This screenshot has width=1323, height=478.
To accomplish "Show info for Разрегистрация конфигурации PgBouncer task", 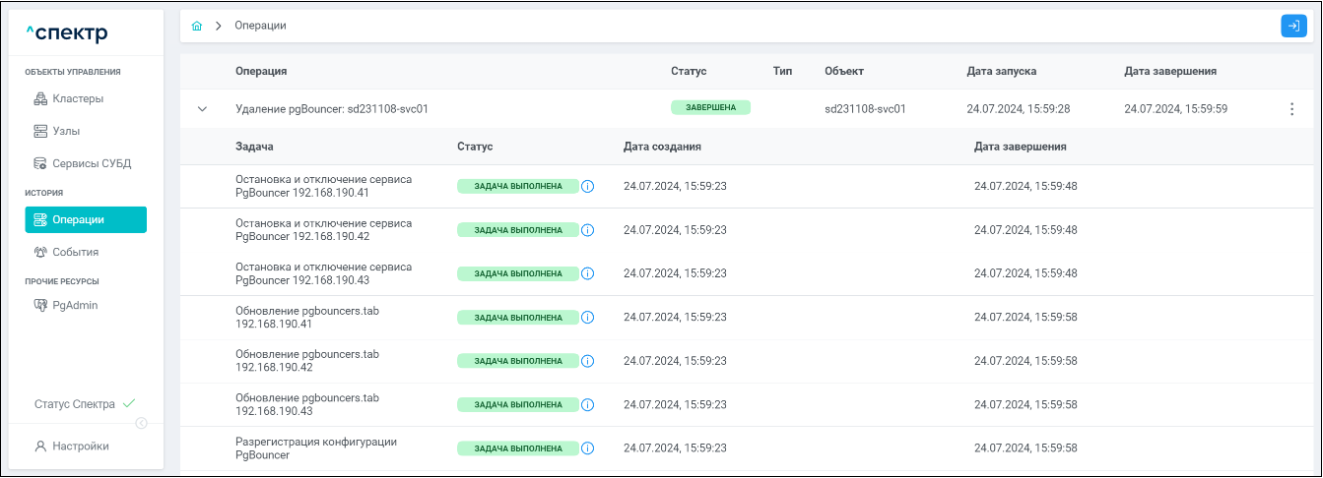I will (x=588, y=449).
